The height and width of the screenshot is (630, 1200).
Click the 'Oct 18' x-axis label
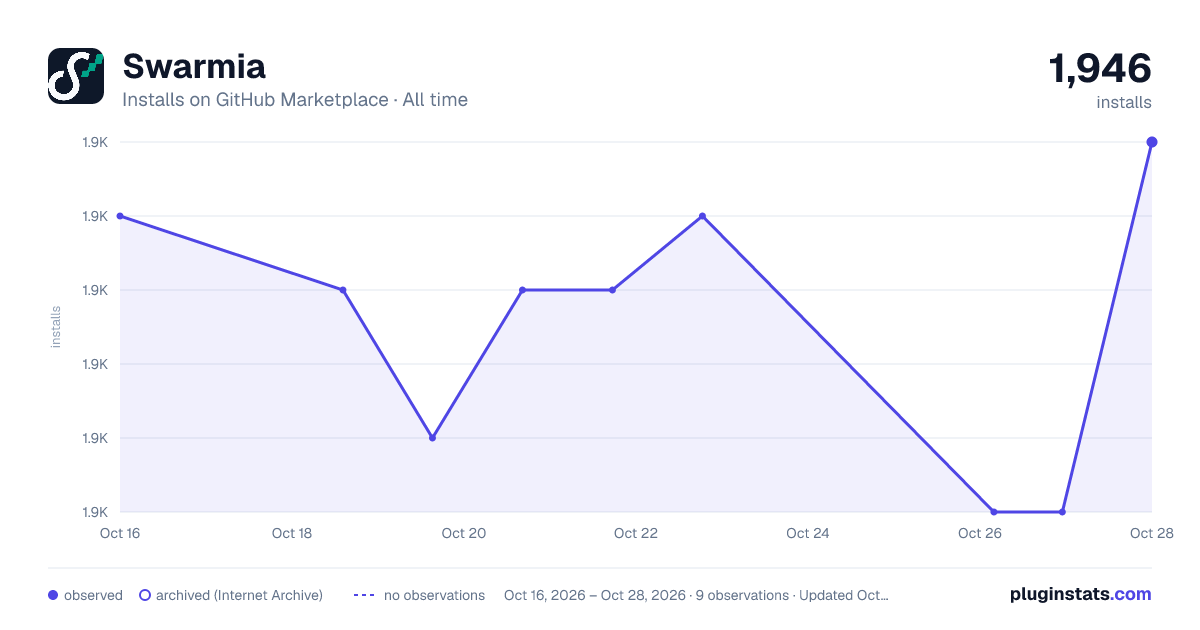click(292, 533)
